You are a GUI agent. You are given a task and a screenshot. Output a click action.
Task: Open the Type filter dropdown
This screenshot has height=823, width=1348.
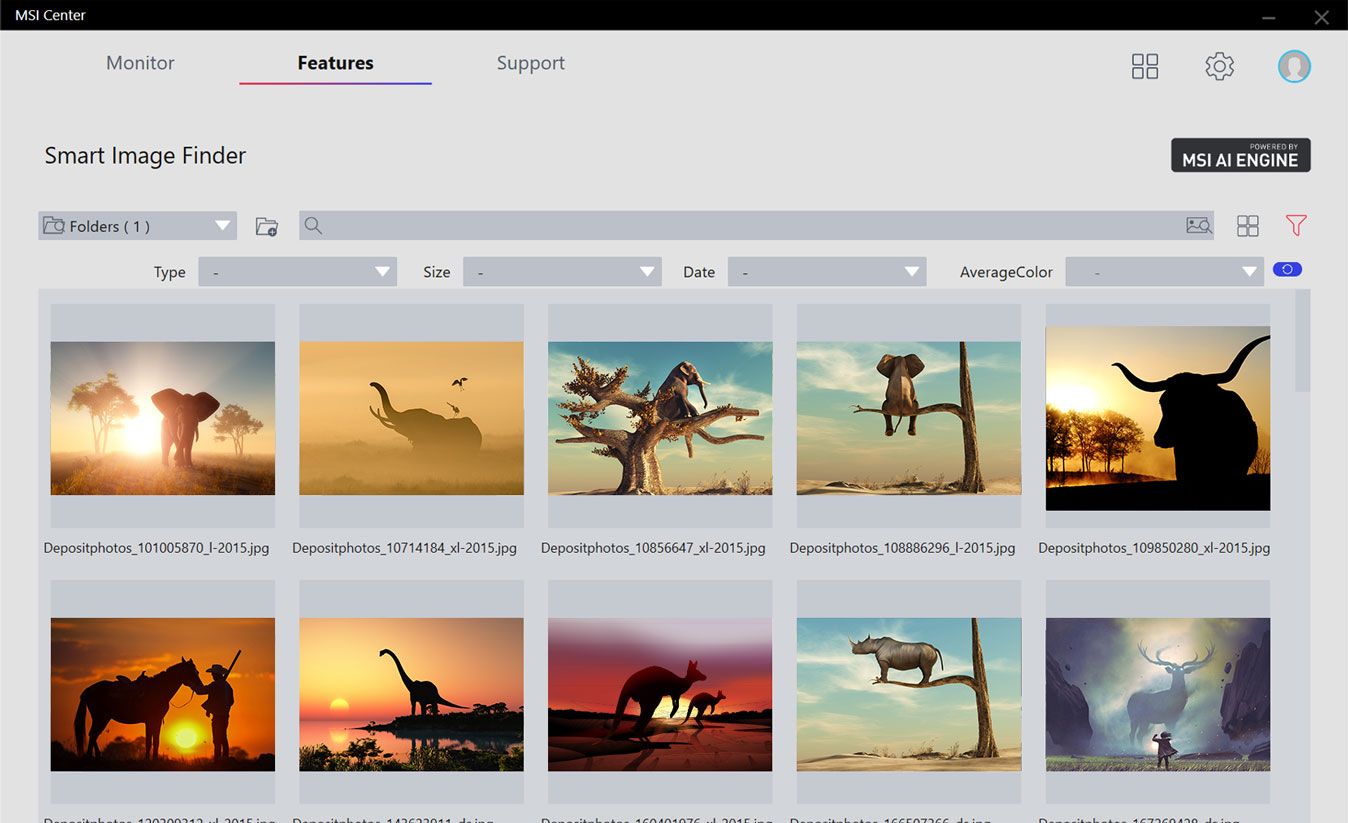coord(298,272)
